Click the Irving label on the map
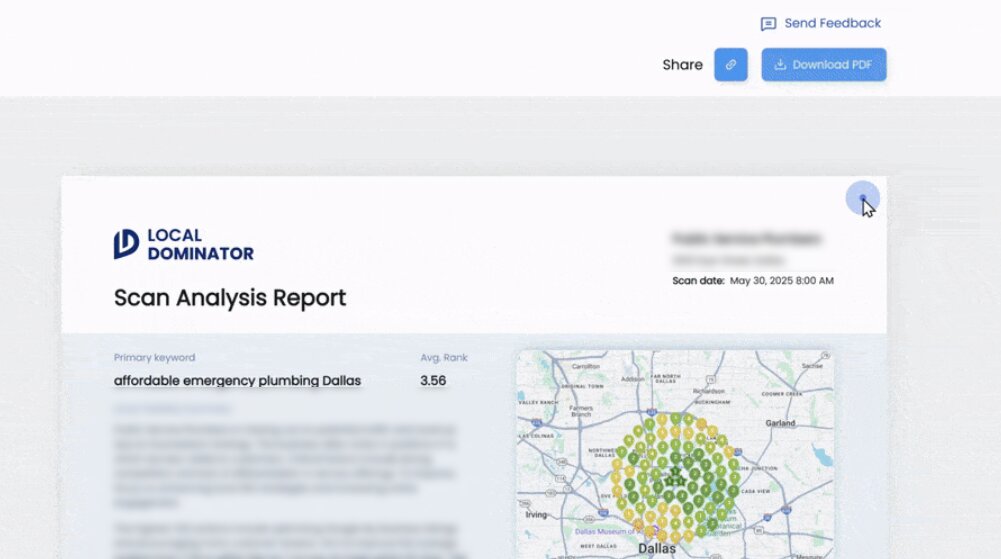1001x559 pixels. pyautogui.click(x=538, y=514)
